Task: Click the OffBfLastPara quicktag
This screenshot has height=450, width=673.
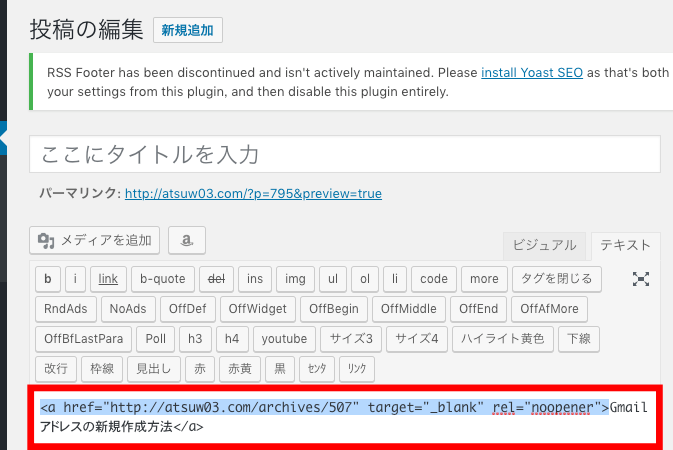Action: [83, 339]
